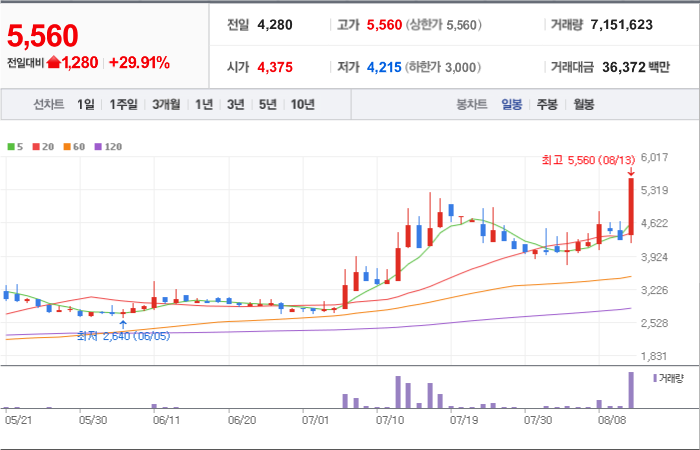
Task: Click the tall red 08/13 candlestick
Action: pos(631,206)
